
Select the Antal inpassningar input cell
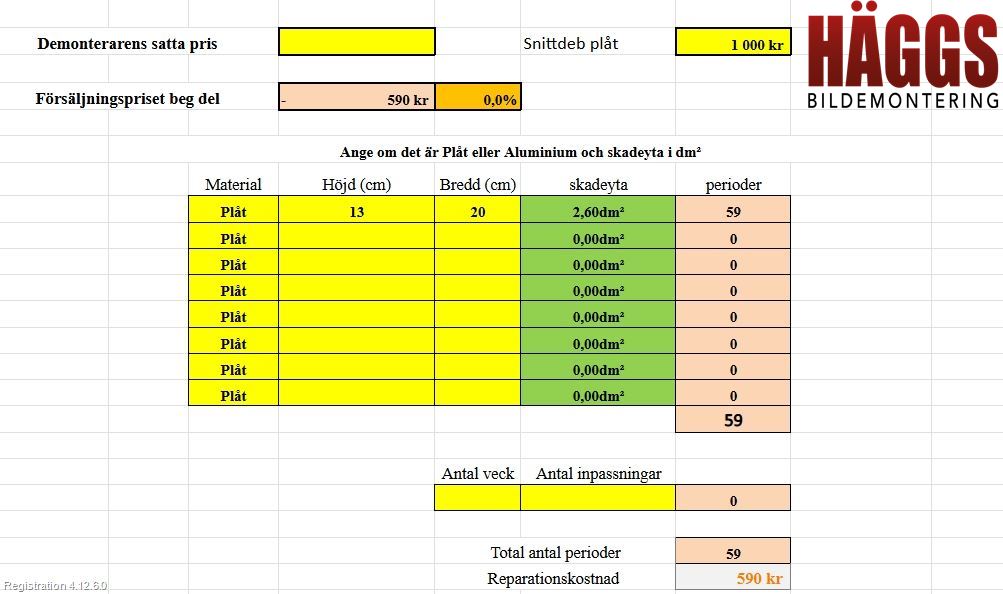tap(598, 498)
